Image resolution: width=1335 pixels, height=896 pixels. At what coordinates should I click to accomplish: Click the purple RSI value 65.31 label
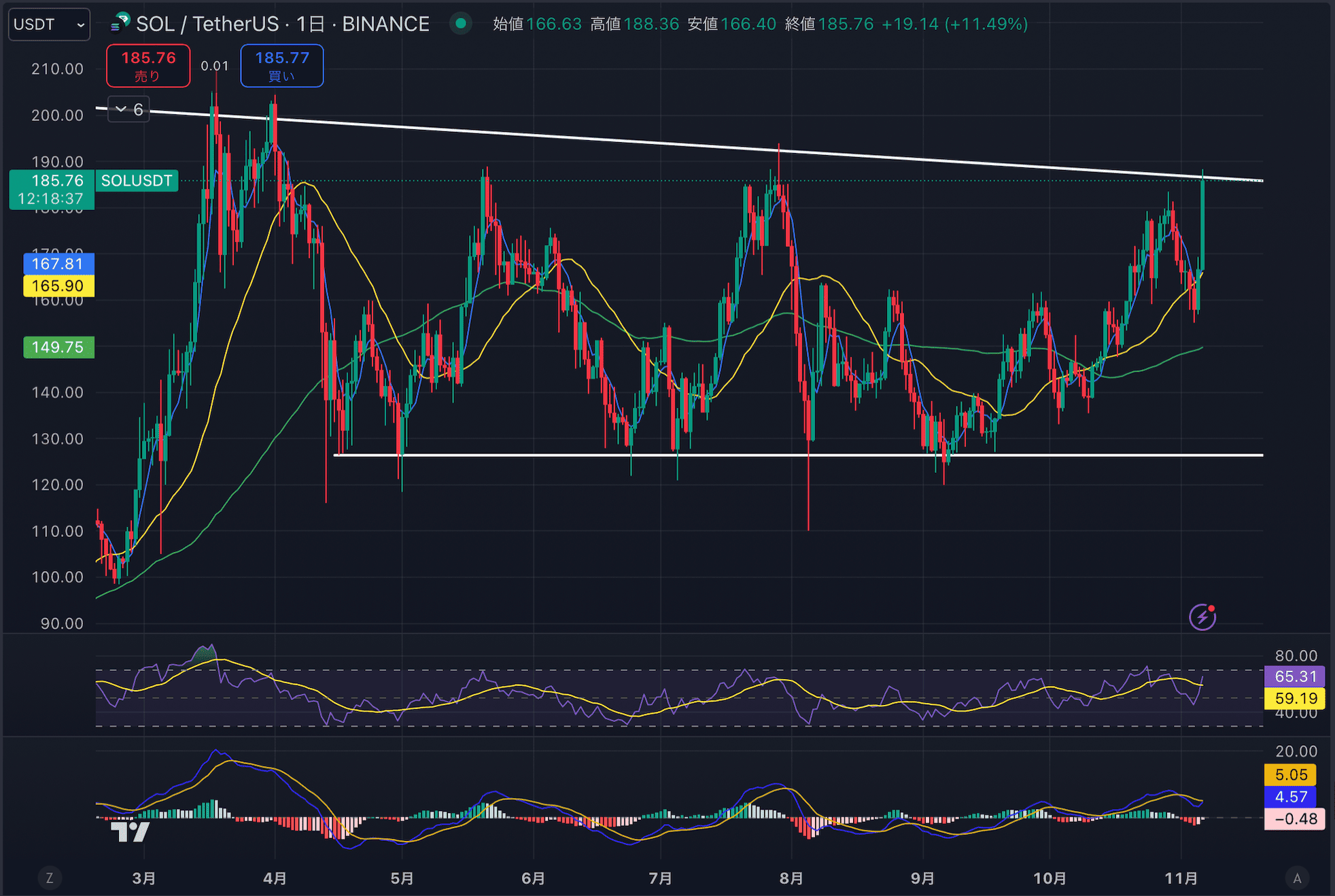click(x=1295, y=676)
